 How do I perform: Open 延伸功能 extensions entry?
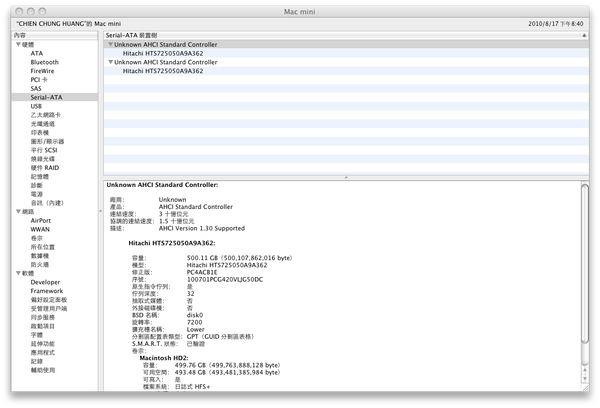42,344
